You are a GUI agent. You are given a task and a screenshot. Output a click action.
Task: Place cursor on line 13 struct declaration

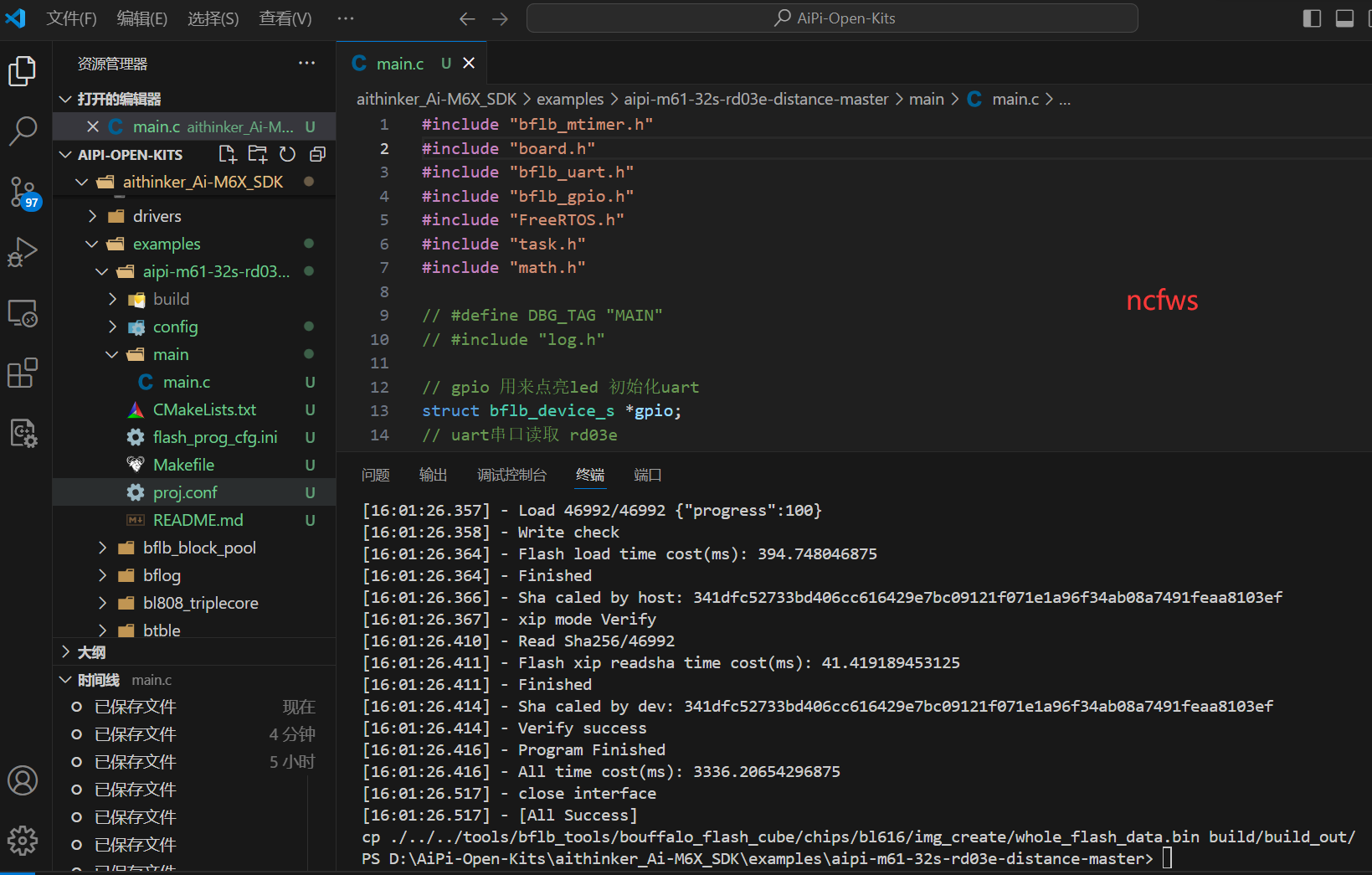(552, 411)
